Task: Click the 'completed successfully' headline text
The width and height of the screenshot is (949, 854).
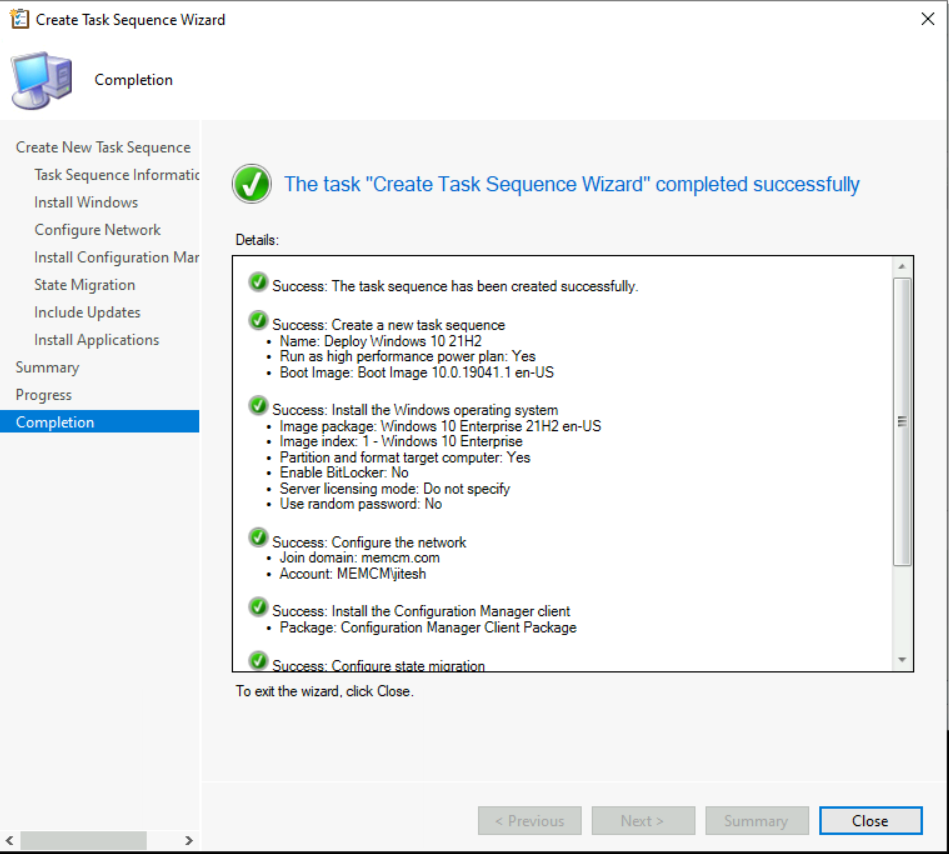Action: (x=572, y=184)
